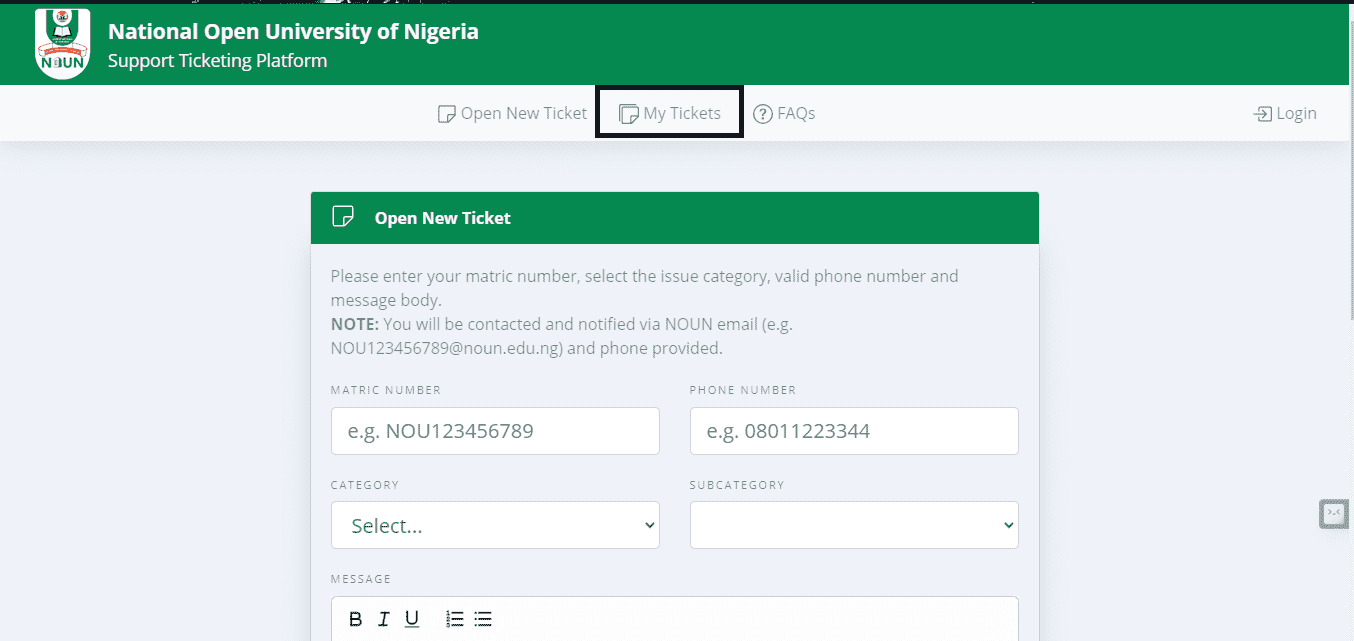Click the My Tickets icon
This screenshot has width=1354, height=641.
click(x=629, y=114)
